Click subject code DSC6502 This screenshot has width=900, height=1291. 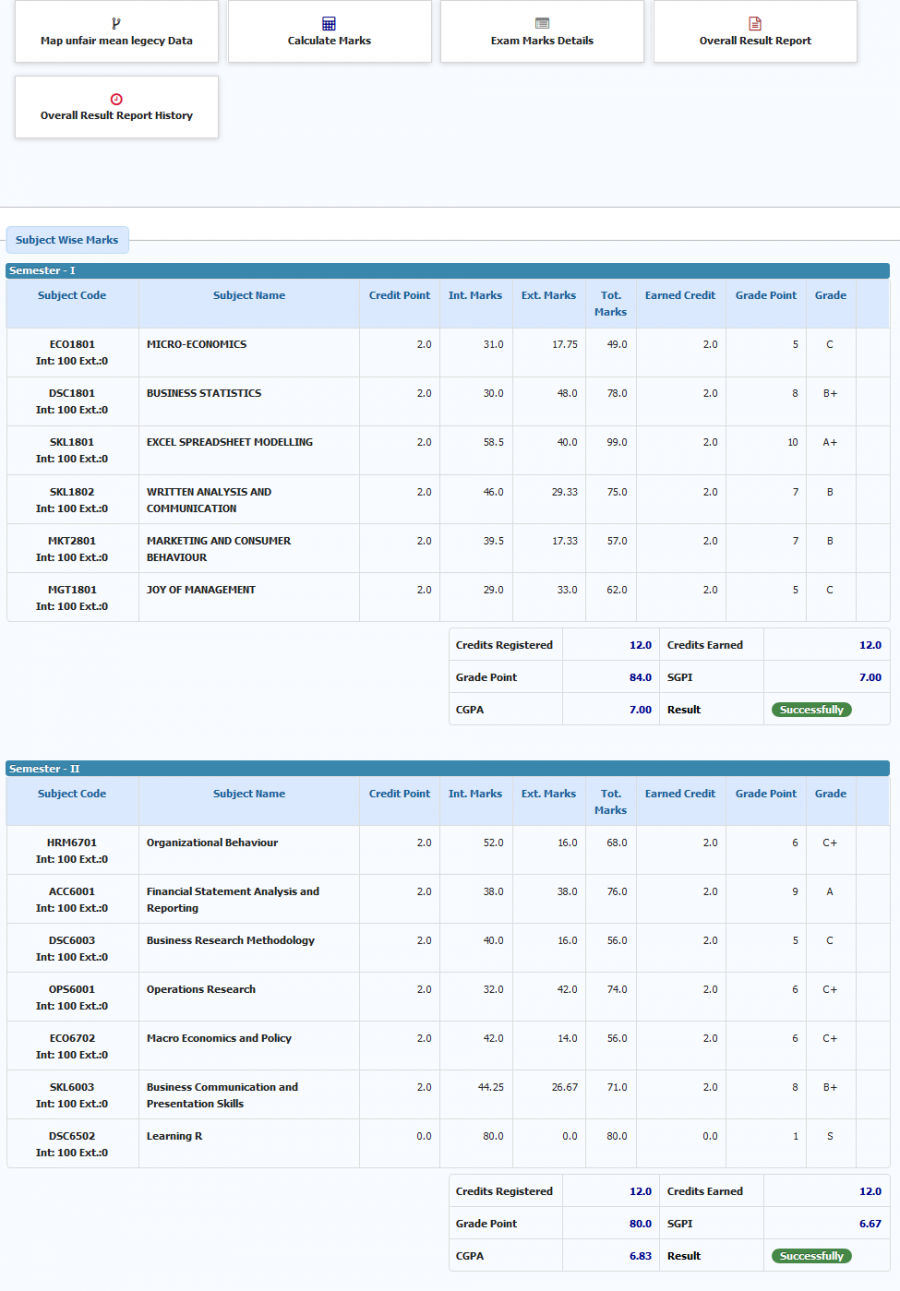[x=72, y=1136]
